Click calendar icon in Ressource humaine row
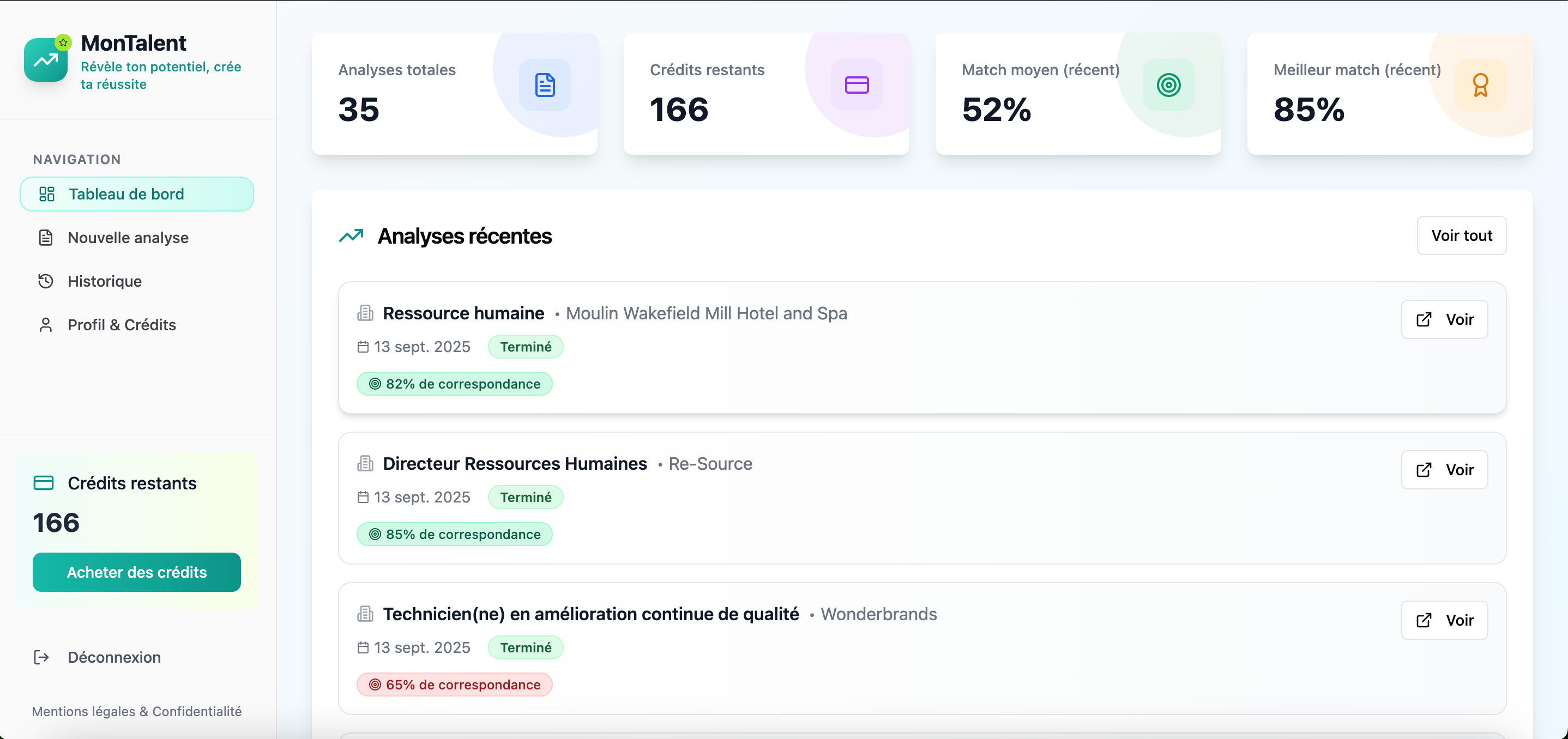 [363, 347]
